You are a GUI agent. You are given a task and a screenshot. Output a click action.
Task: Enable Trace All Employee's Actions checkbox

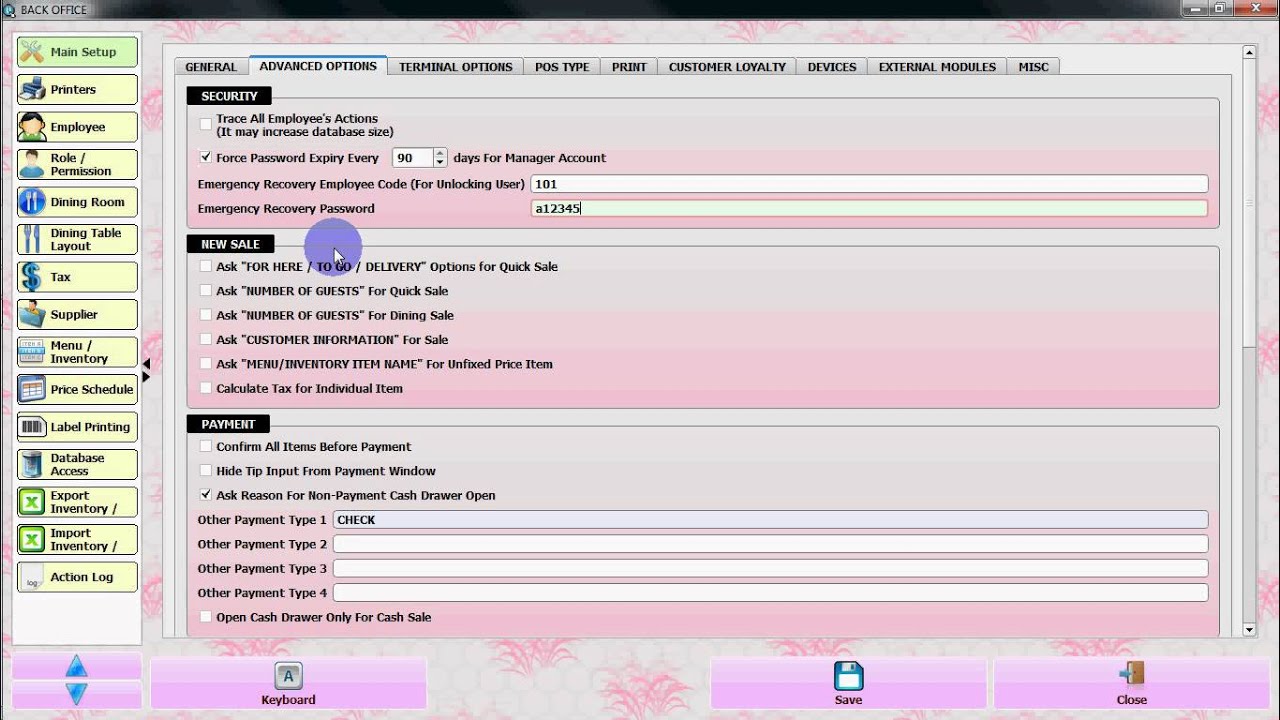pos(206,124)
